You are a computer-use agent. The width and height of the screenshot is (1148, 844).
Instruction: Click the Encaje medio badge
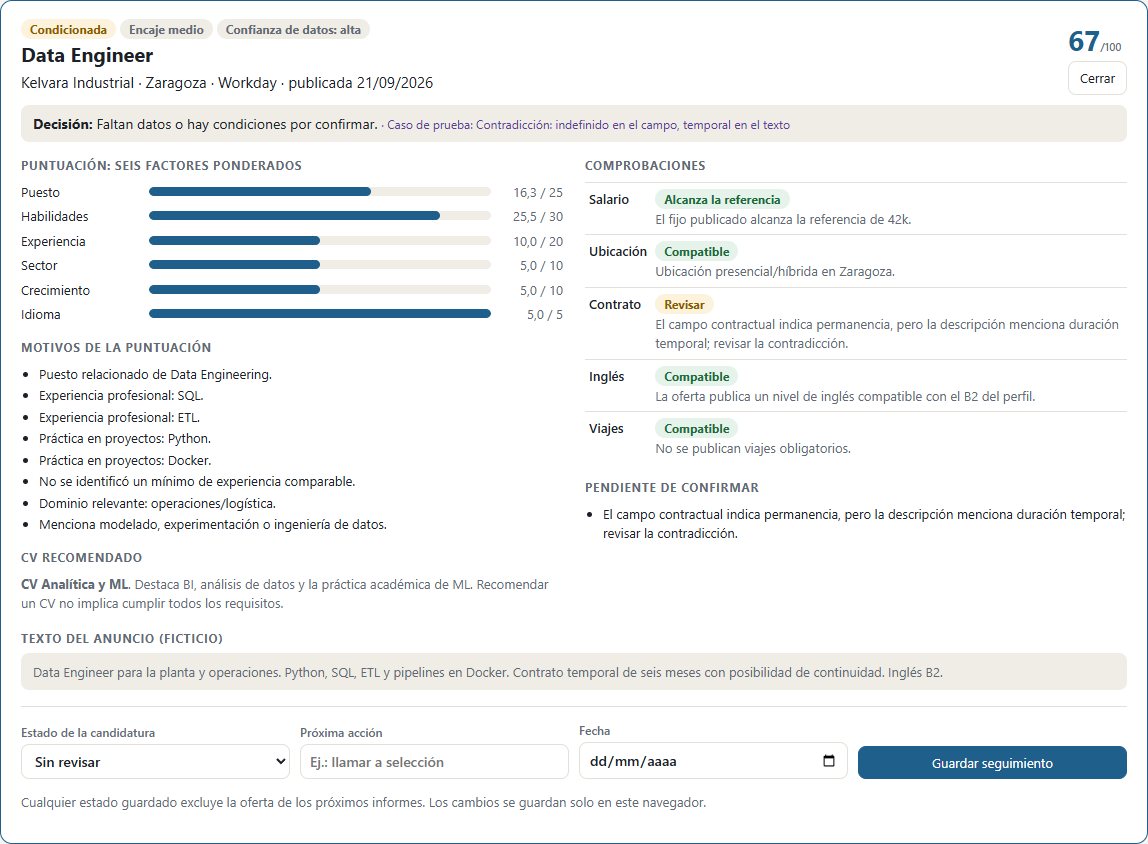(166, 29)
